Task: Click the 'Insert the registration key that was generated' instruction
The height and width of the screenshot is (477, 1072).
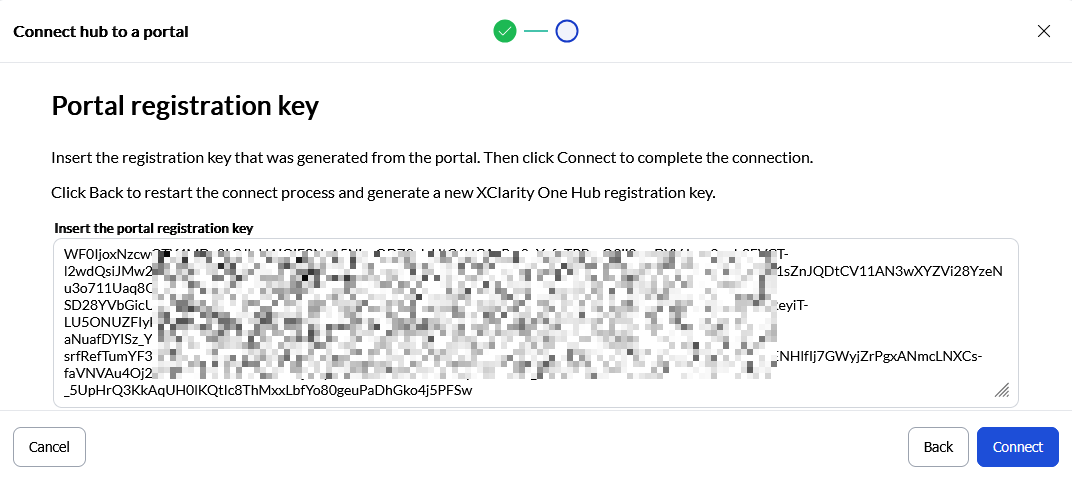Action: coord(432,158)
